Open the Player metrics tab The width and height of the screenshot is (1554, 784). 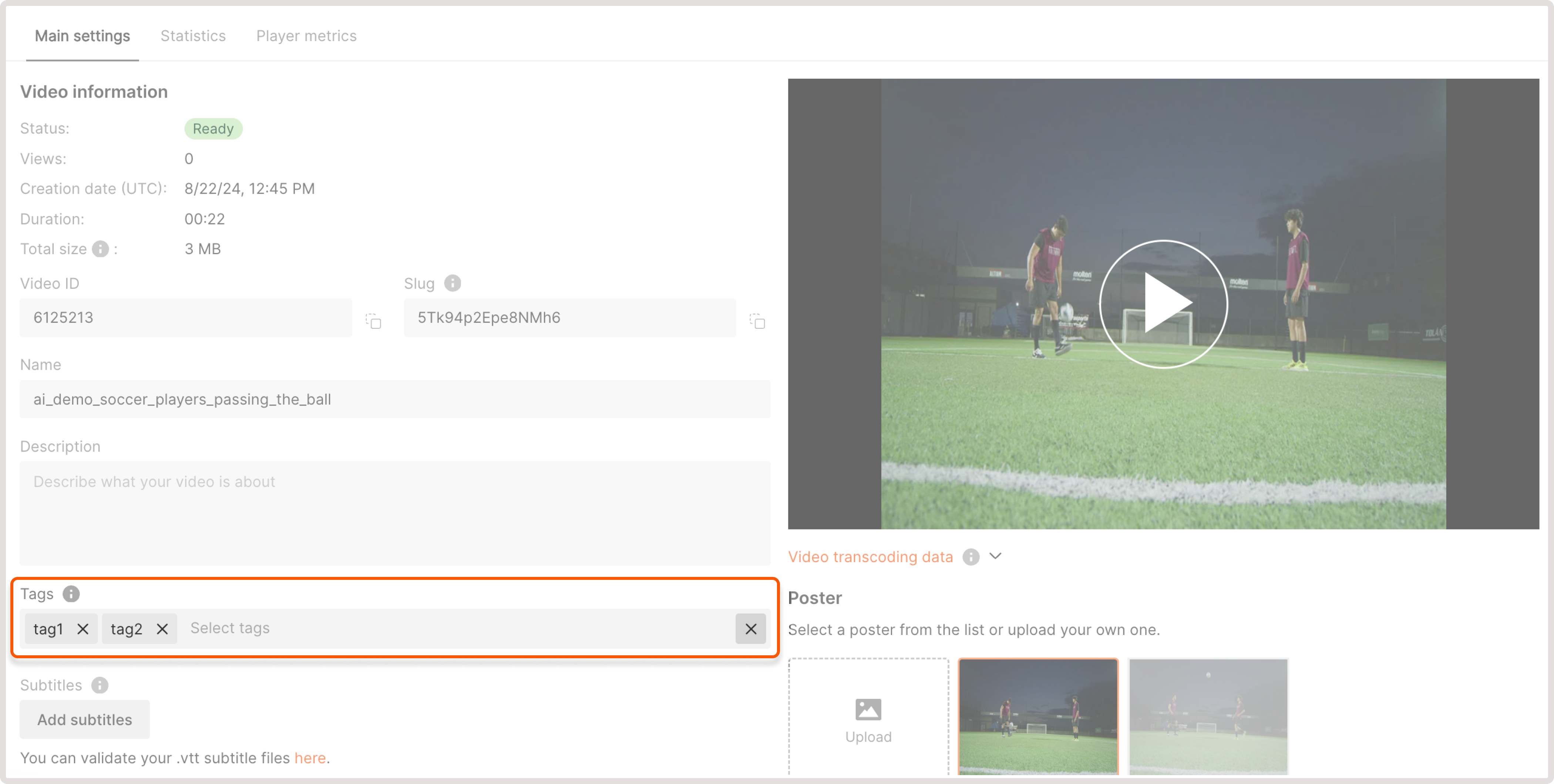tap(306, 36)
